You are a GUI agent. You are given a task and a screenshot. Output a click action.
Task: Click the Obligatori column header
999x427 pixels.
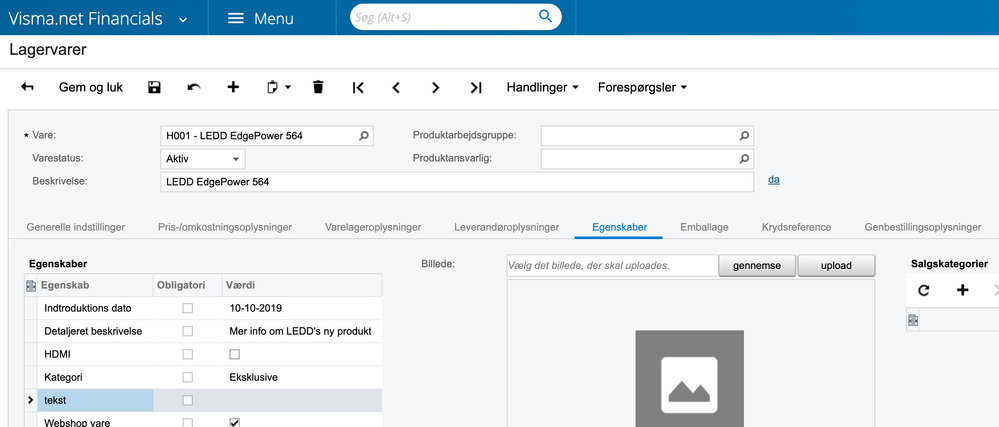point(187,286)
